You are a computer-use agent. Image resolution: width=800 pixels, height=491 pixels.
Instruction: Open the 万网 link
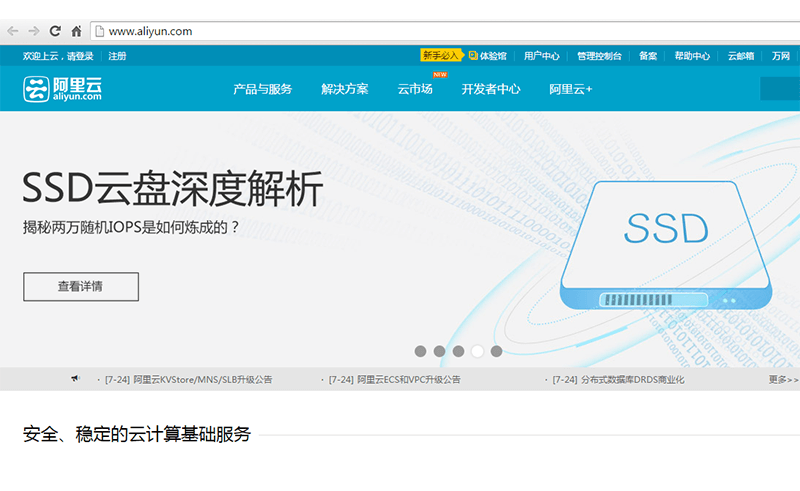coord(781,56)
